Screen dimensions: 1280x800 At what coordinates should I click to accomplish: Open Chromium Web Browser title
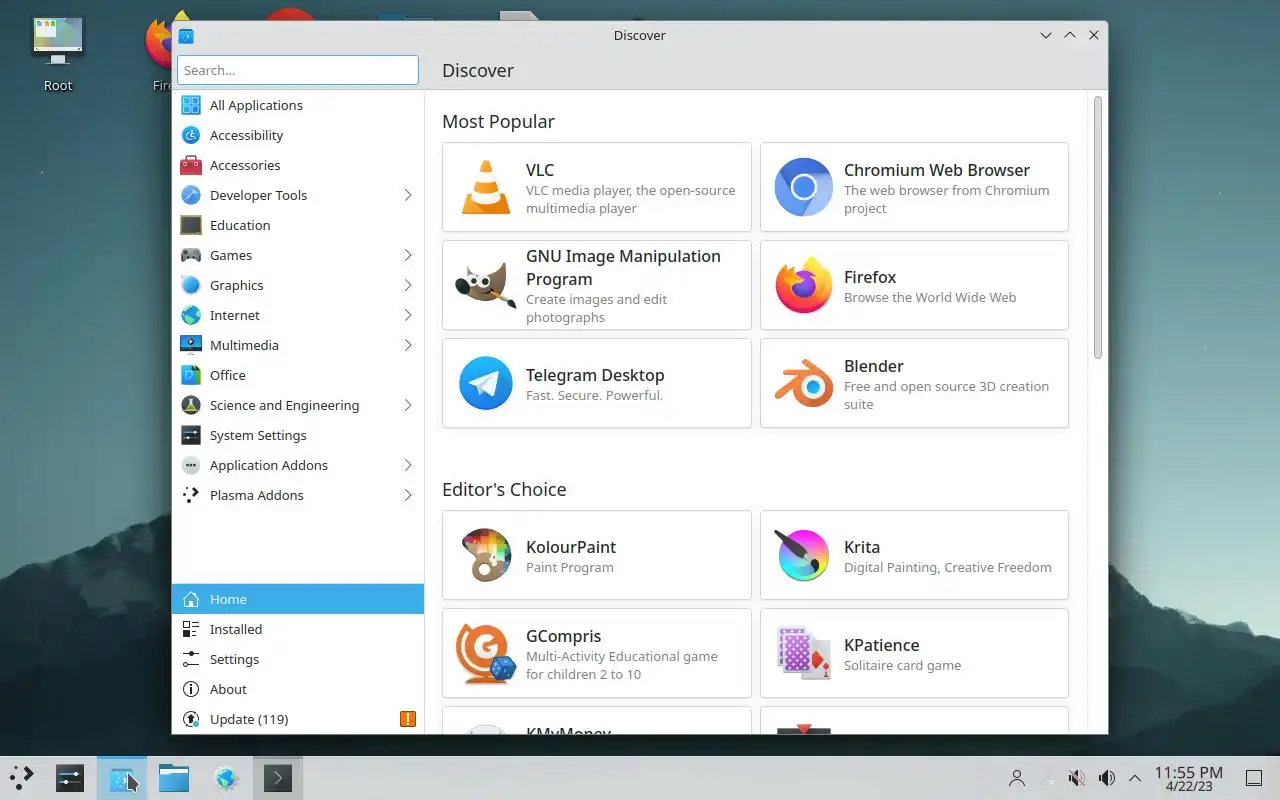[x=936, y=170]
